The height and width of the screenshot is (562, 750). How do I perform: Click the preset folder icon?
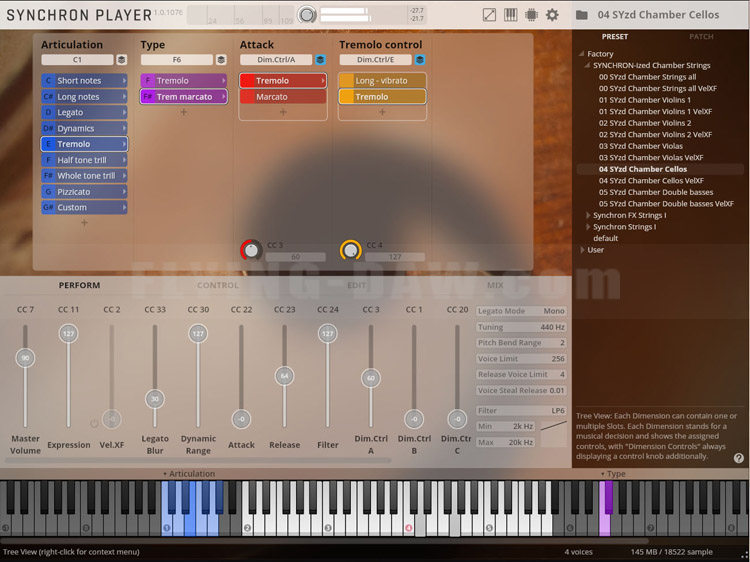582,15
